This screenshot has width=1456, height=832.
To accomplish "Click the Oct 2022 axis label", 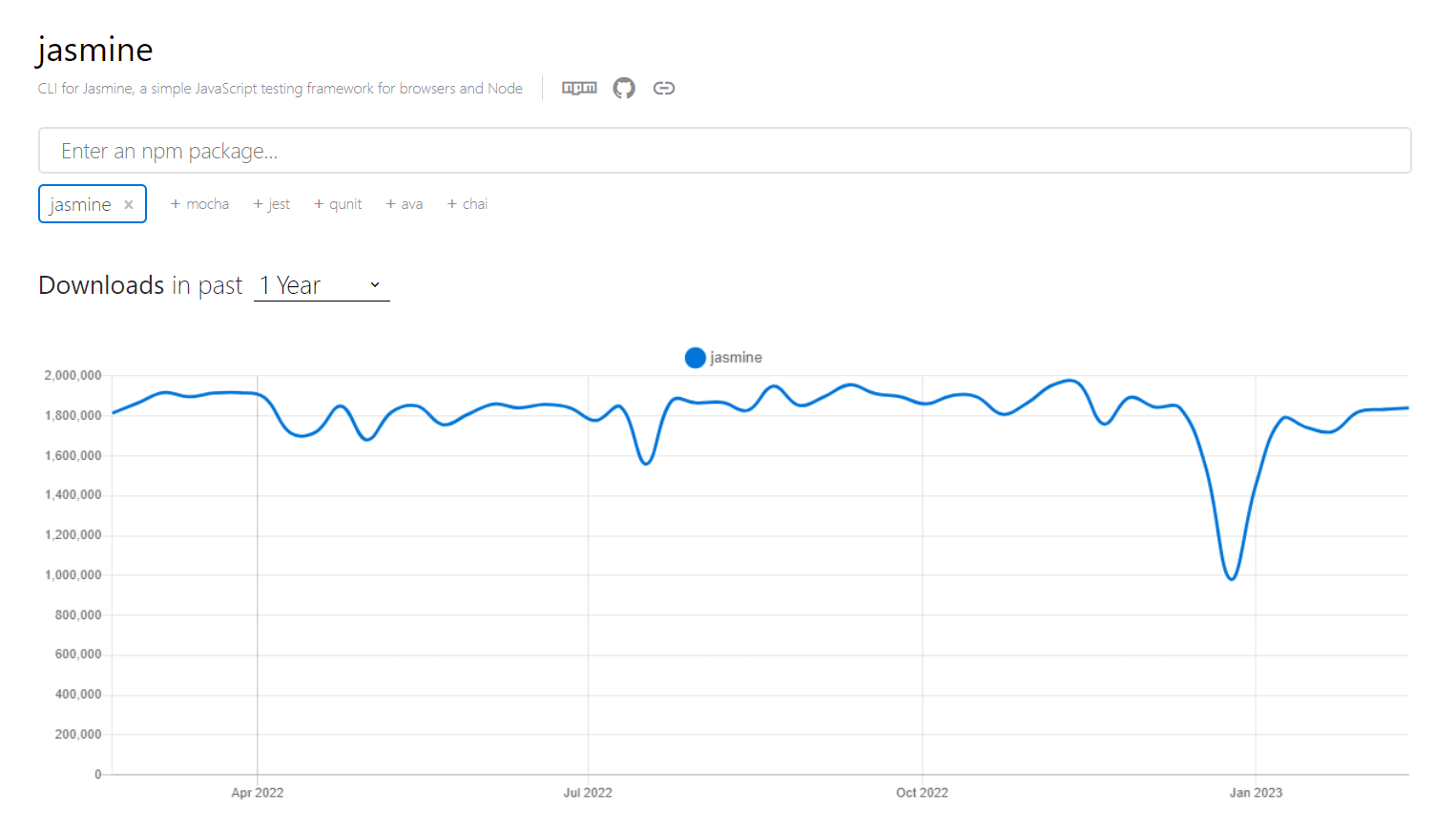I will [x=922, y=793].
